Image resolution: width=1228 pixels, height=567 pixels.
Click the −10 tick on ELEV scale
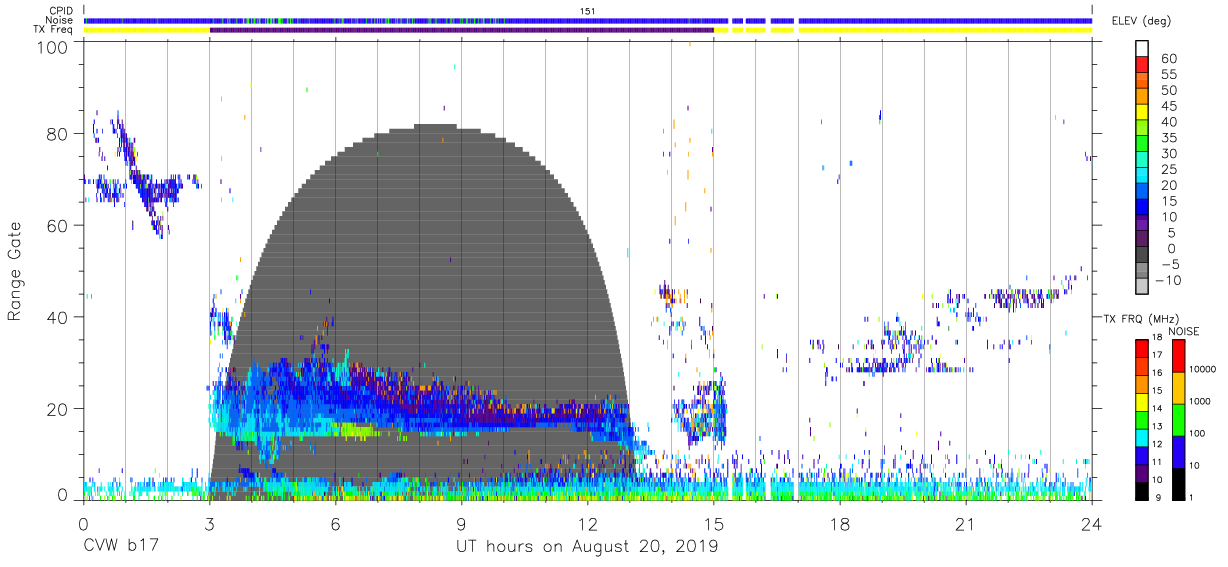[x=1166, y=281]
